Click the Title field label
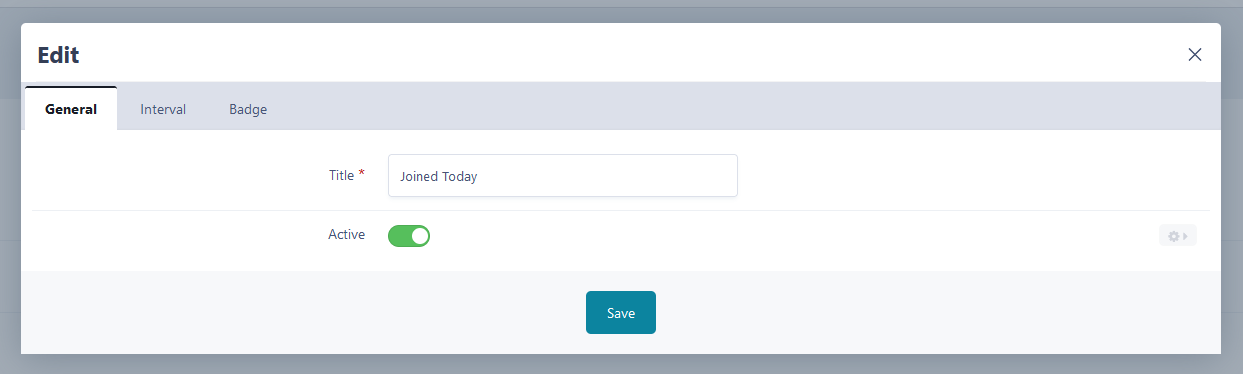The height and width of the screenshot is (374, 1243). pos(341,175)
